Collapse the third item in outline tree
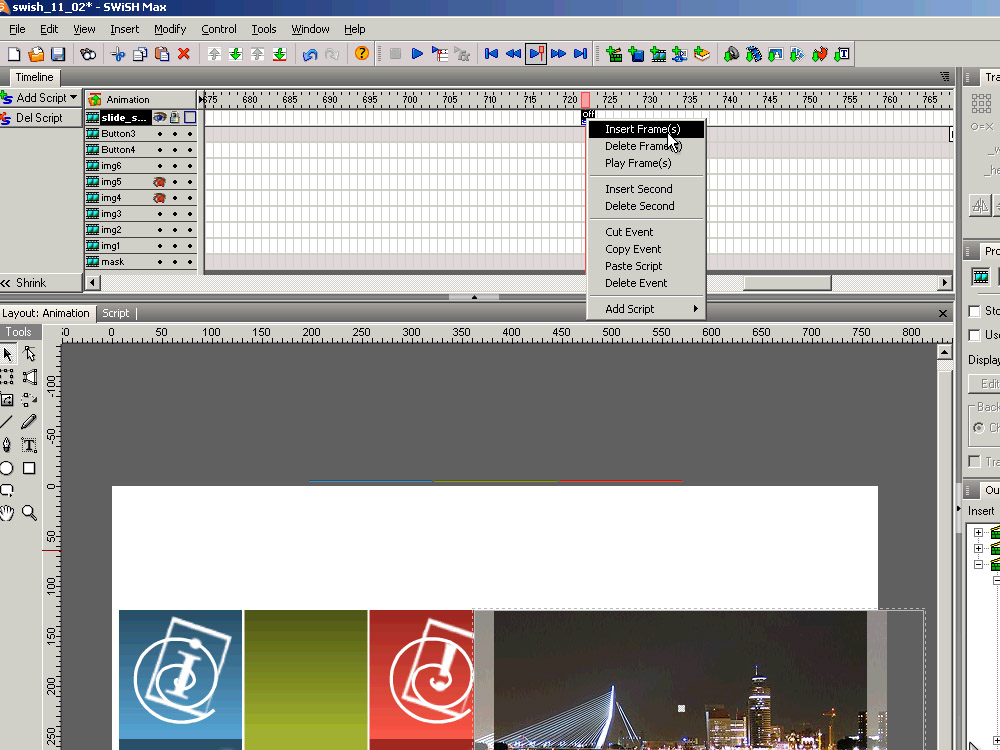 [979, 565]
